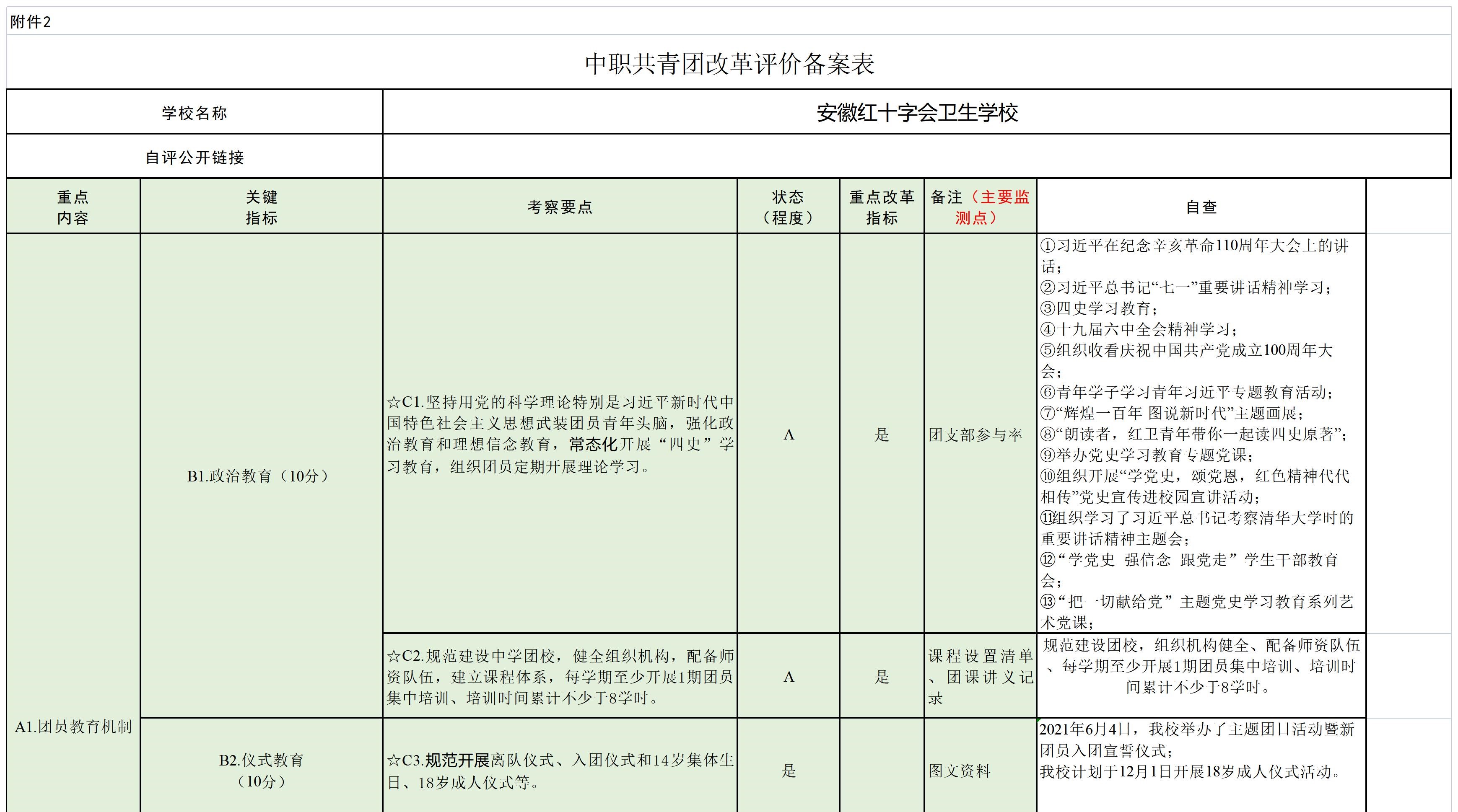Select the 重点改革指标 header cell
Image resolution: width=1458 pixels, height=812 pixels.
click(x=881, y=207)
